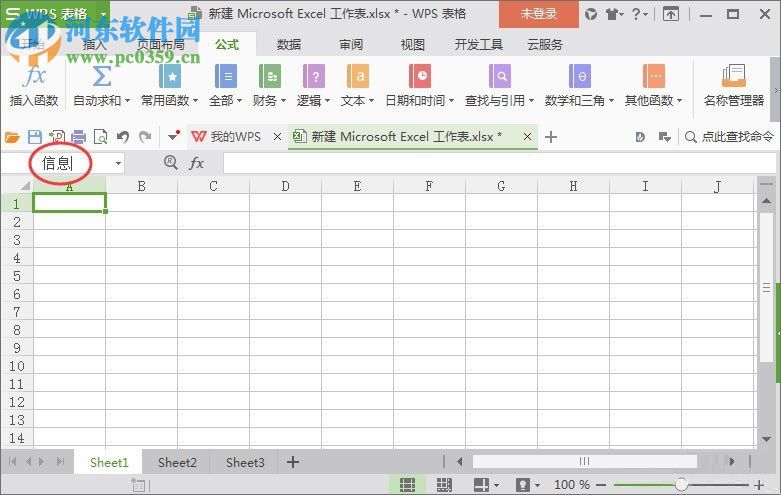
Task: Open the Formulas (公式) ribbon tab
Action: 227,45
